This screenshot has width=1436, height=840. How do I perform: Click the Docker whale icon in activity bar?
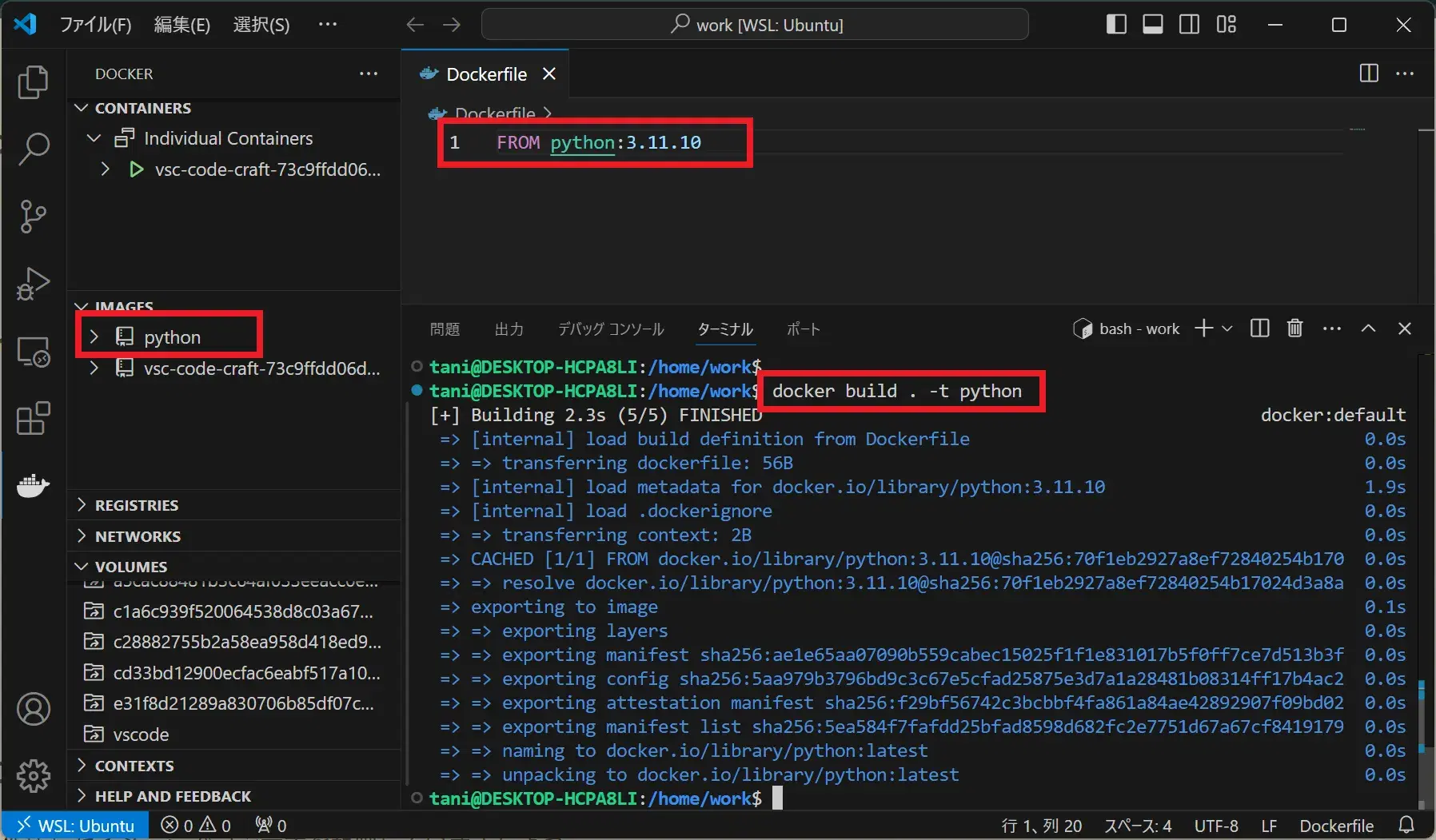coord(33,485)
